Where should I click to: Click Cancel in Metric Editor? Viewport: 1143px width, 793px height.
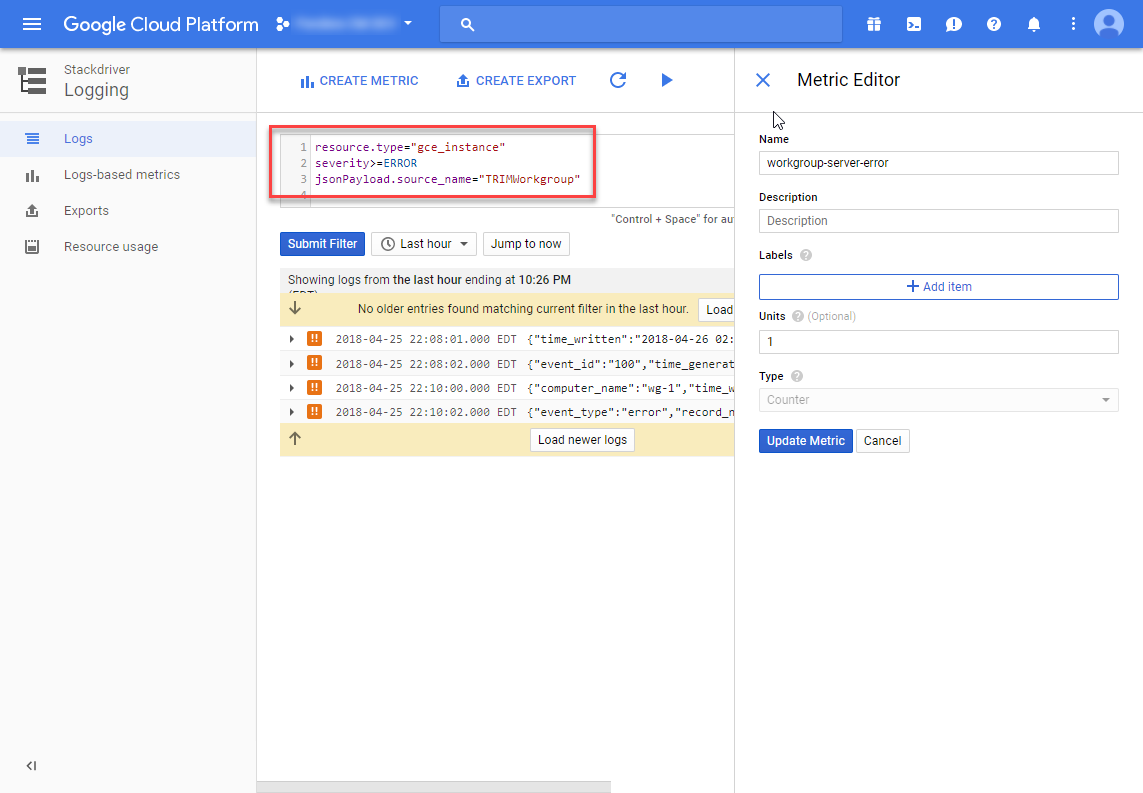(882, 441)
